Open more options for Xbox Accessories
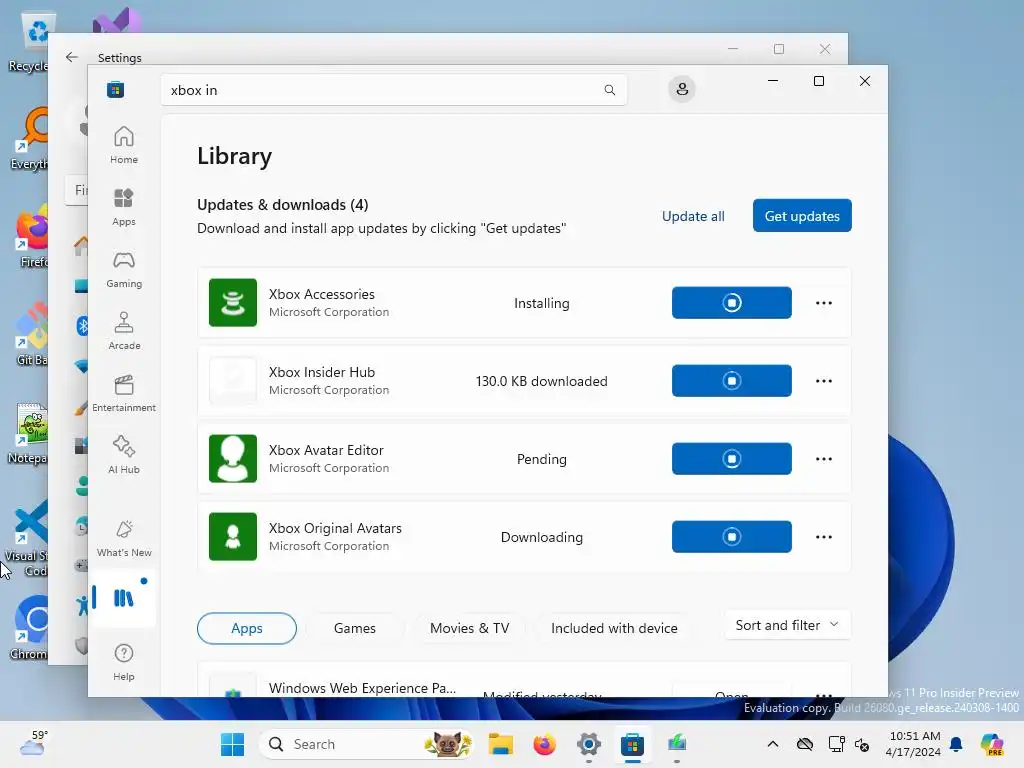 pyautogui.click(x=824, y=302)
